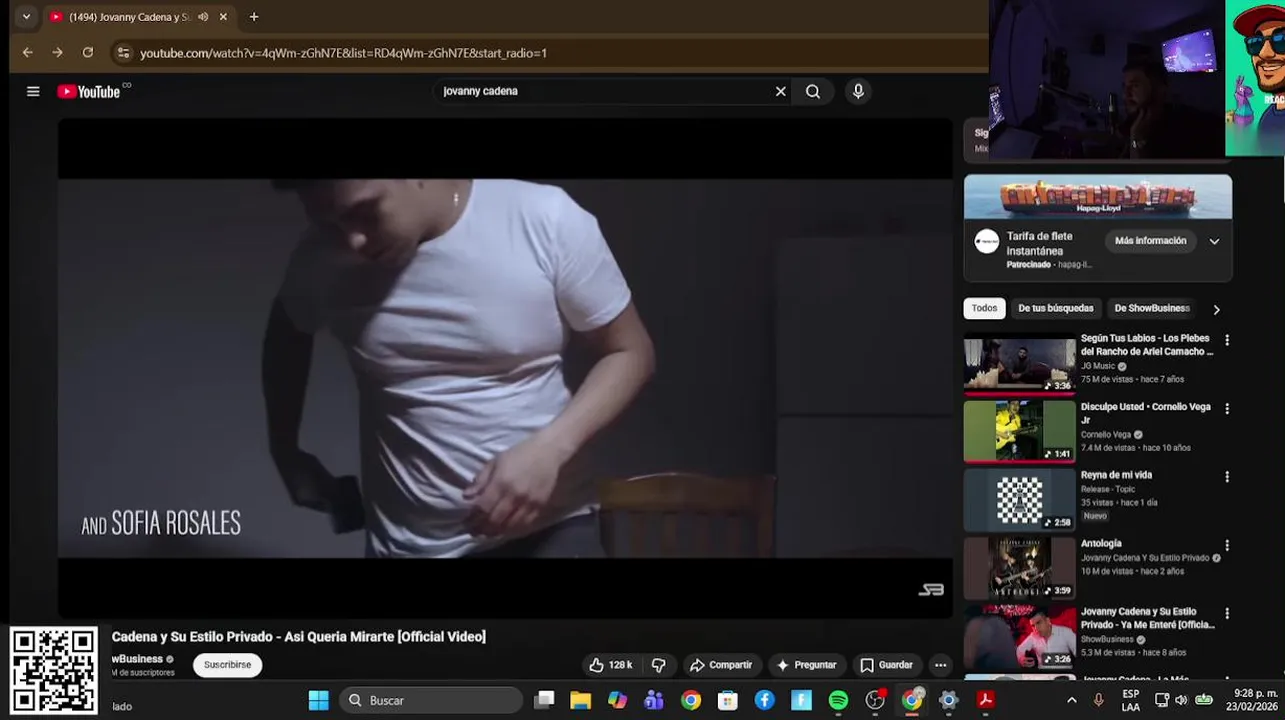The image size is (1285, 720).
Task: Open Facebook app from the taskbar
Action: (x=764, y=700)
